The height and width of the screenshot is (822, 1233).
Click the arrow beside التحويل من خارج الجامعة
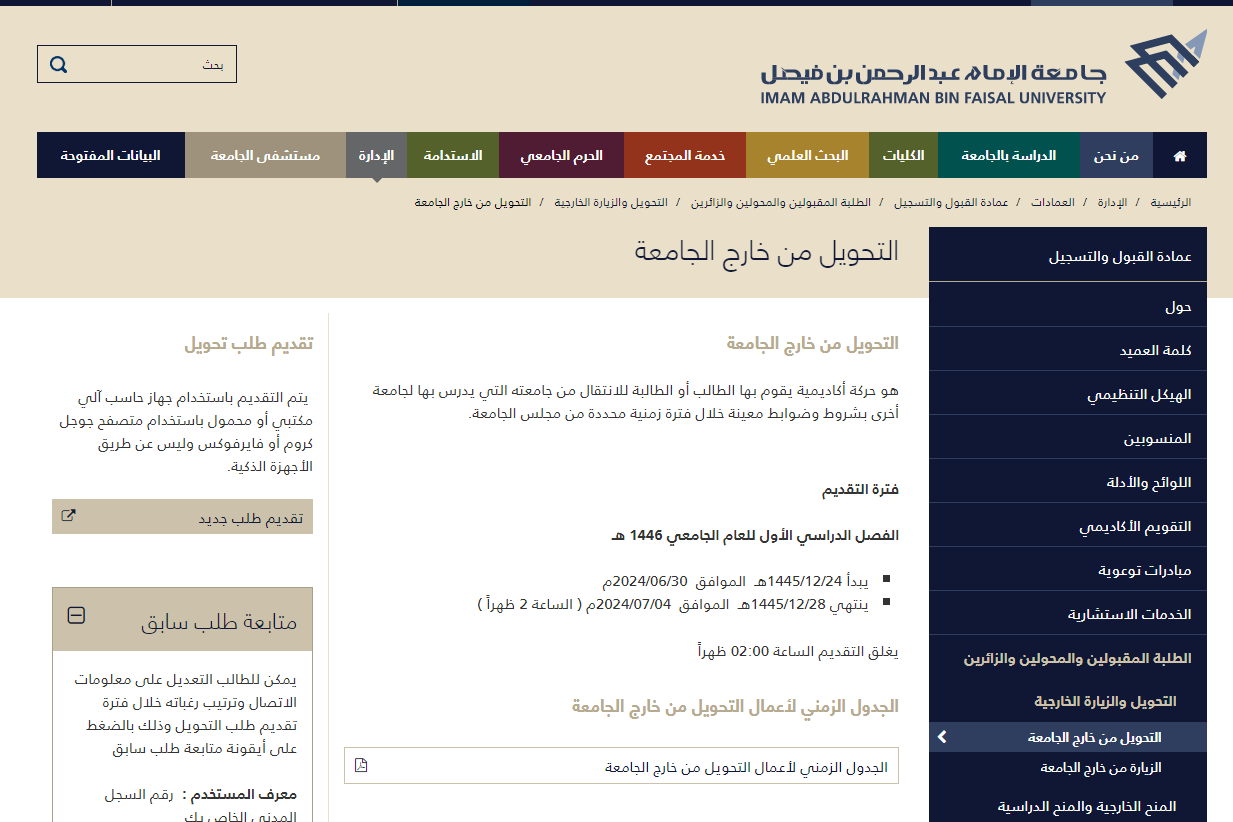coord(941,738)
